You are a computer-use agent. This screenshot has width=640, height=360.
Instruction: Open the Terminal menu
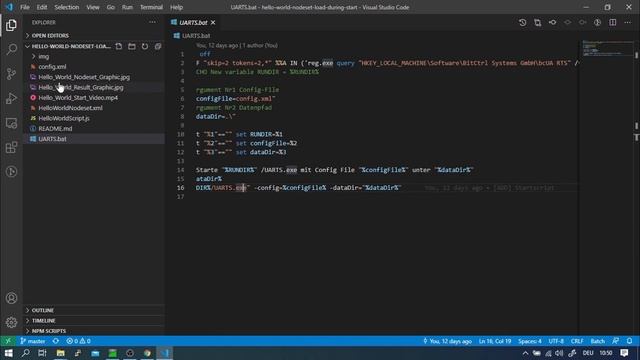tap(151, 7)
